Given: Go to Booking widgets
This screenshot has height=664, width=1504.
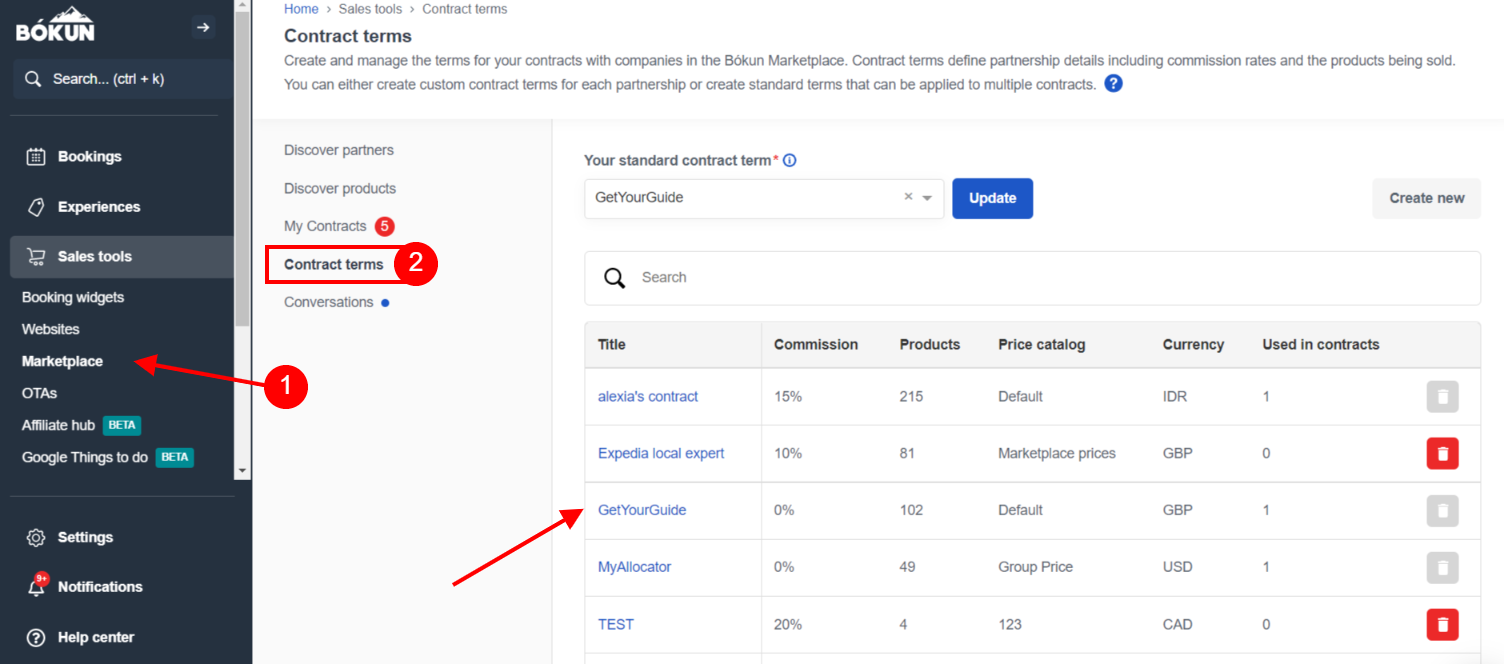Looking at the screenshot, I should click(x=73, y=297).
